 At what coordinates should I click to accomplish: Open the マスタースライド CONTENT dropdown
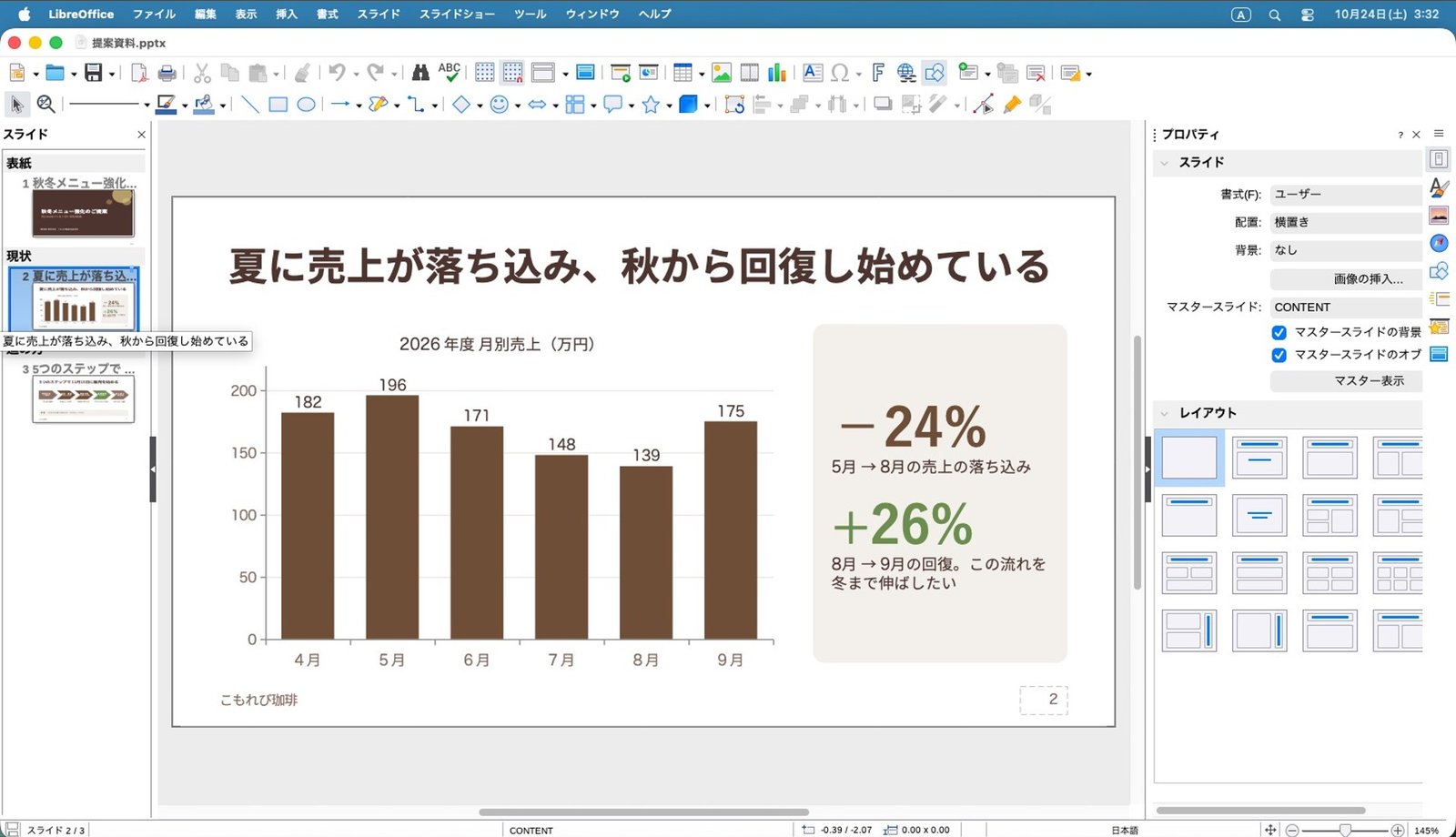click(1346, 308)
